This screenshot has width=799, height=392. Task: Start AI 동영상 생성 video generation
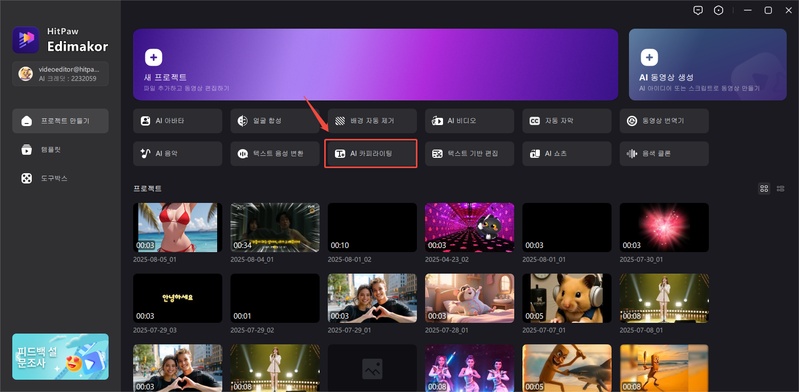(708, 64)
